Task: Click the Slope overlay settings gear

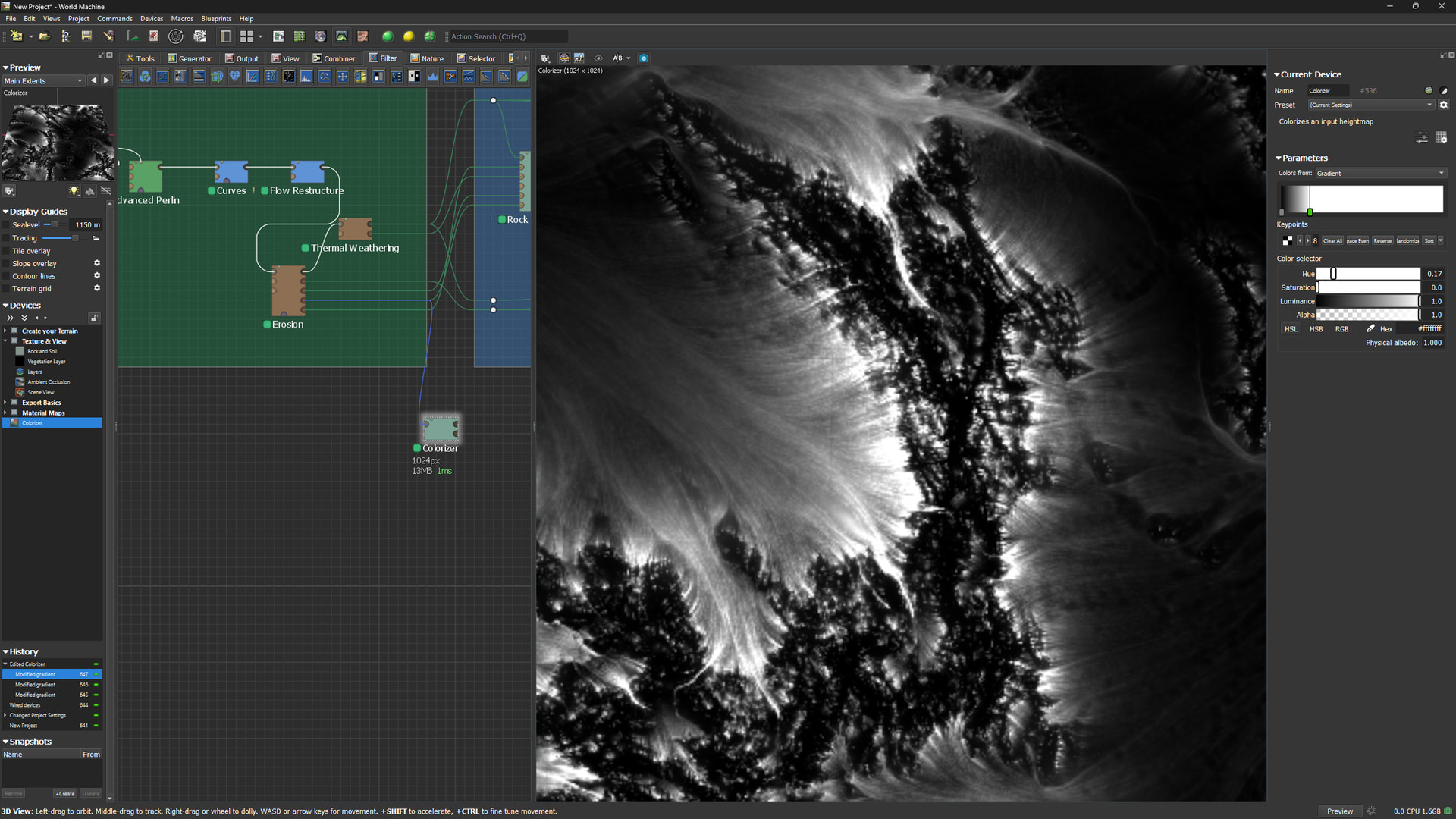Action: pyautogui.click(x=97, y=263)
